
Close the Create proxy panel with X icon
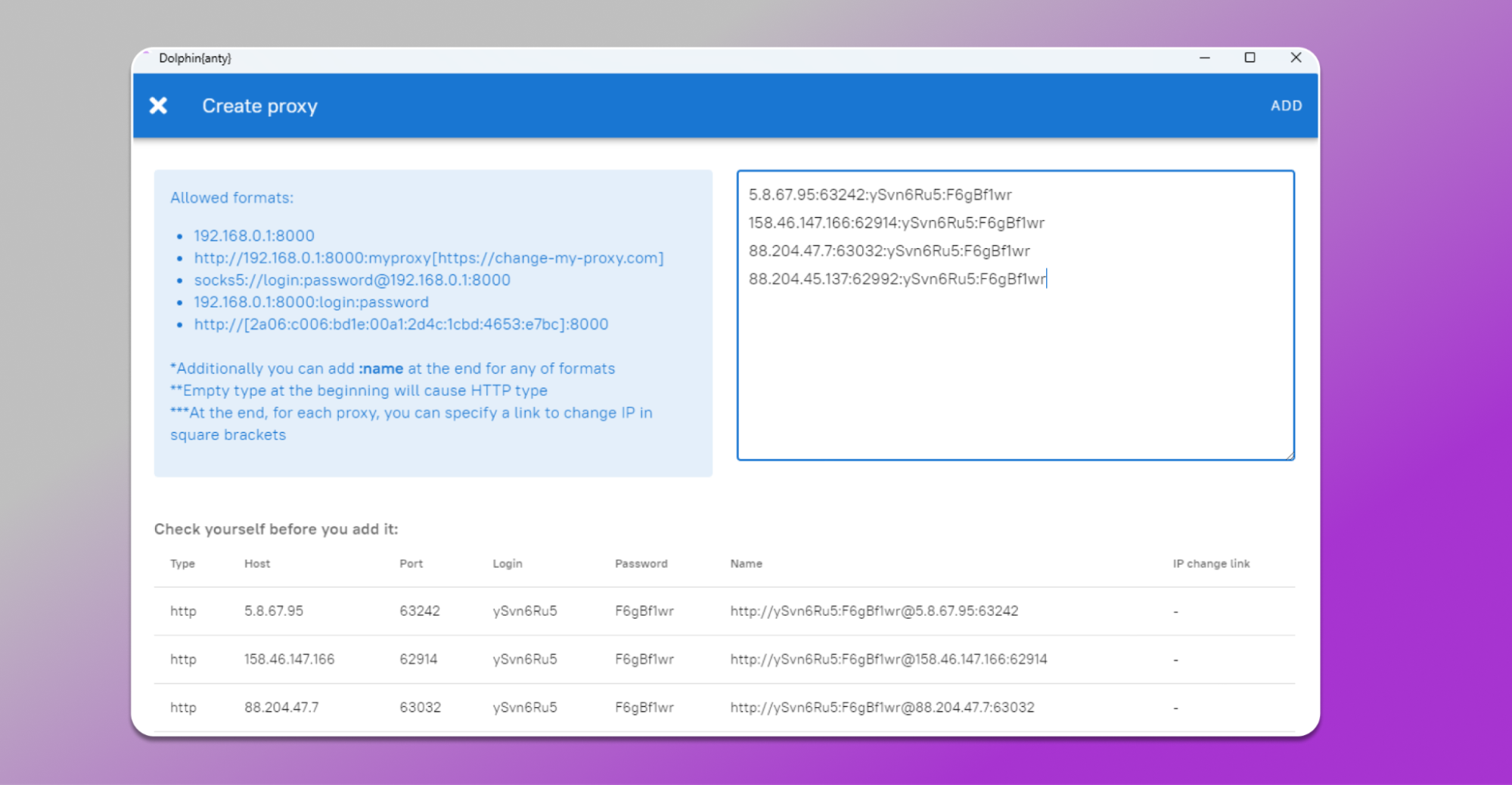[x=158, y=105]
